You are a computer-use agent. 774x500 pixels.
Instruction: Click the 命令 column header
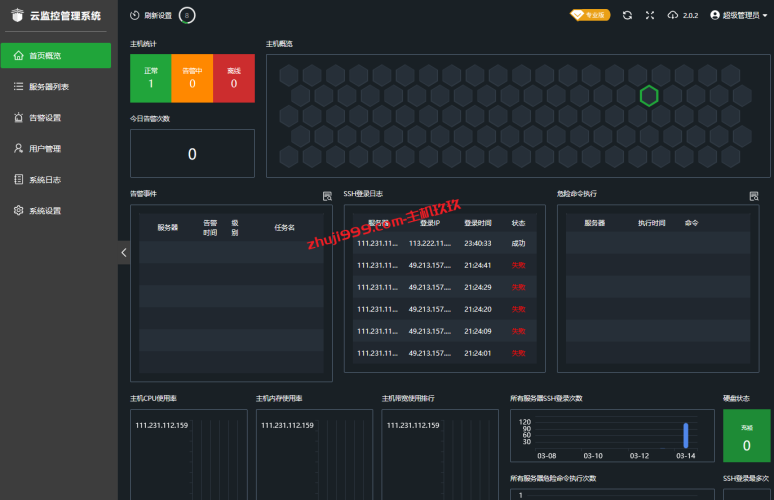pyautogui.click(x=692, y=223)
